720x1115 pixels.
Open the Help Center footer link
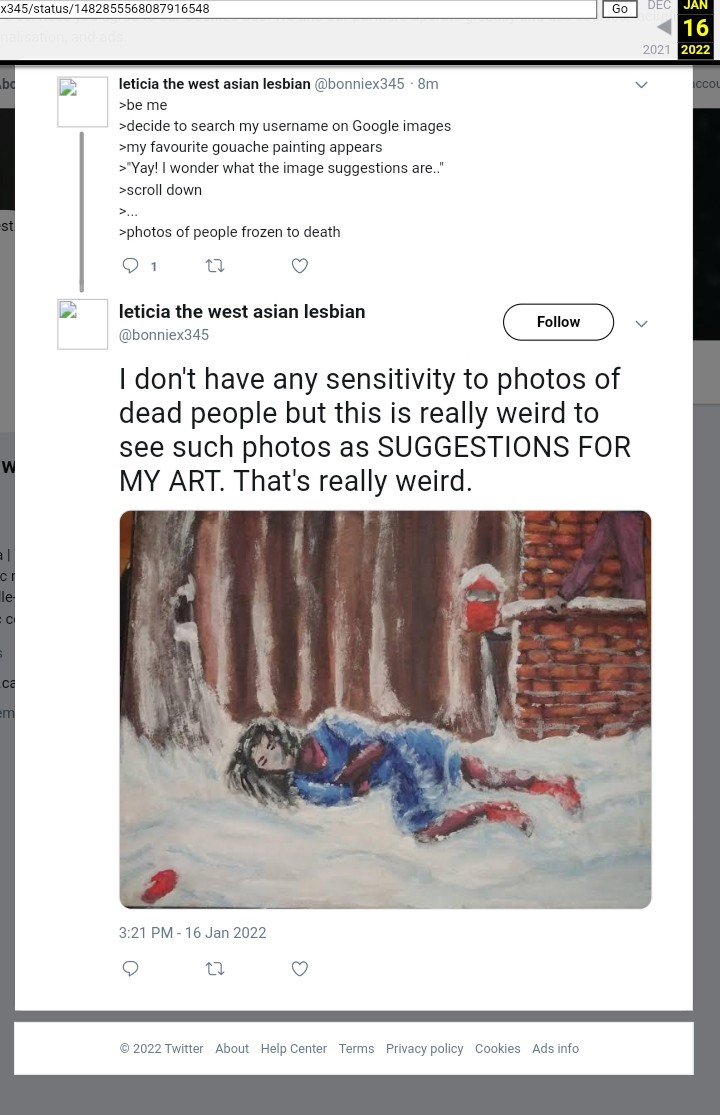coord(293,1048)
